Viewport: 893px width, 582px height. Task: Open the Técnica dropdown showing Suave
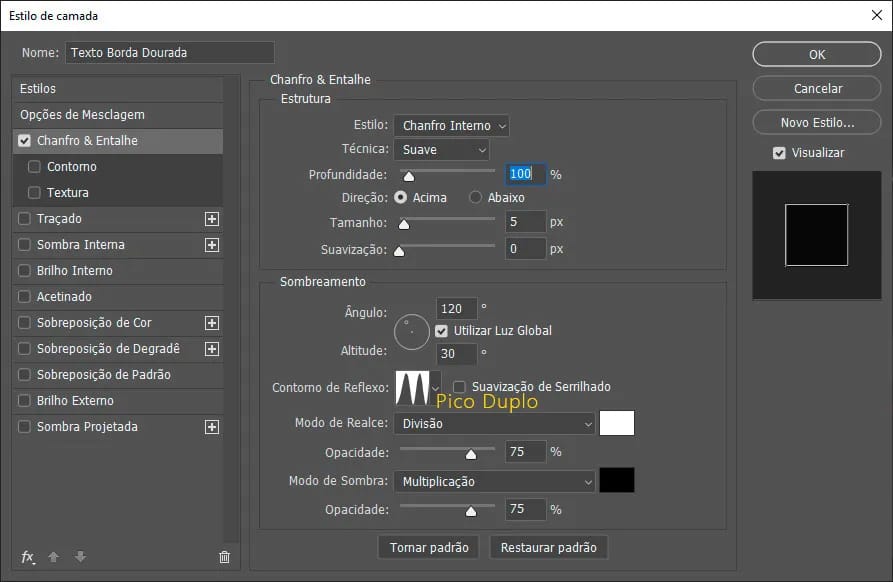click(441, 150)
